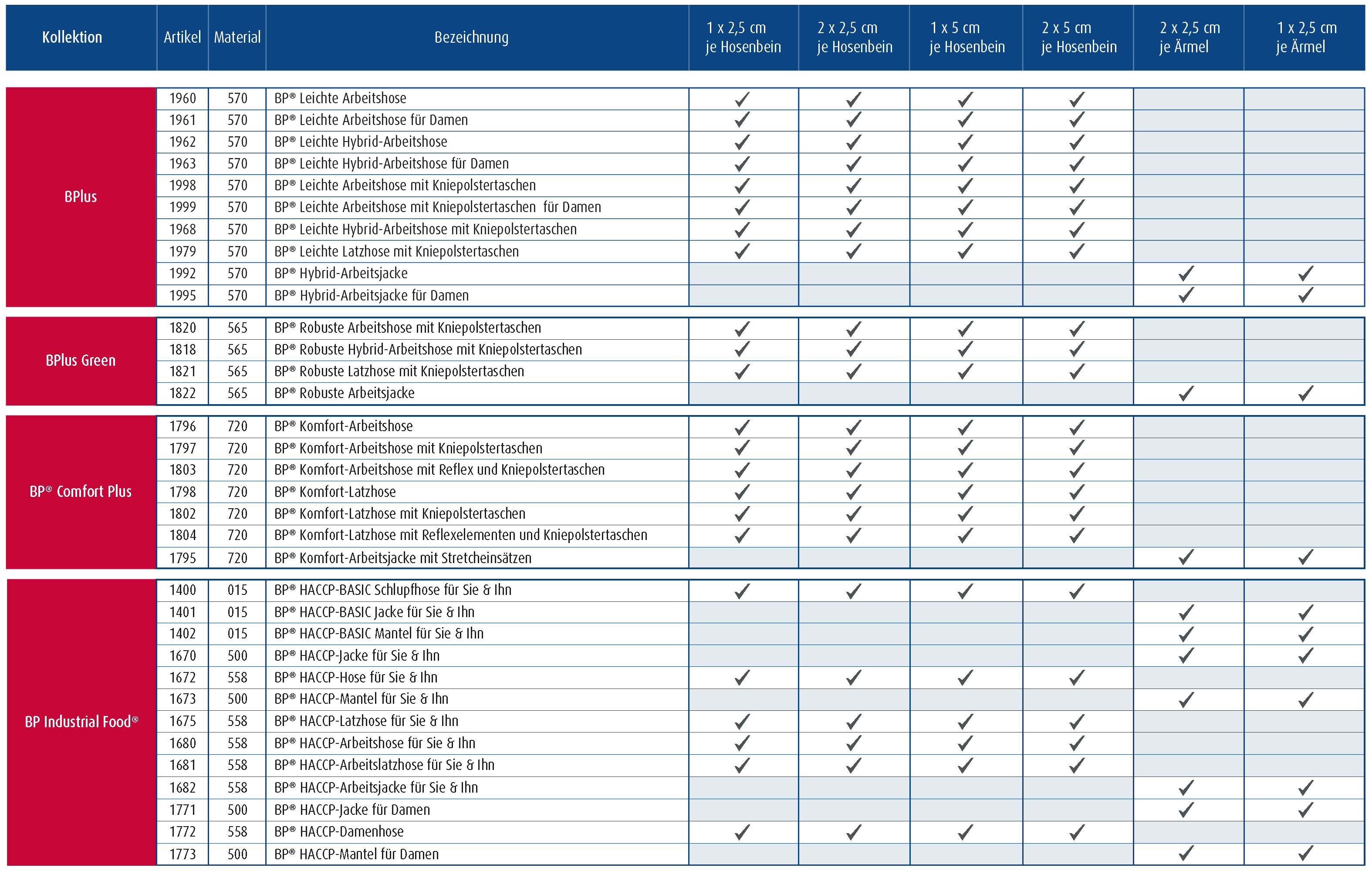Click the BP Comfort Plus collection label
This screenshot has width=1372, height=871.
(x=80, y=492)
